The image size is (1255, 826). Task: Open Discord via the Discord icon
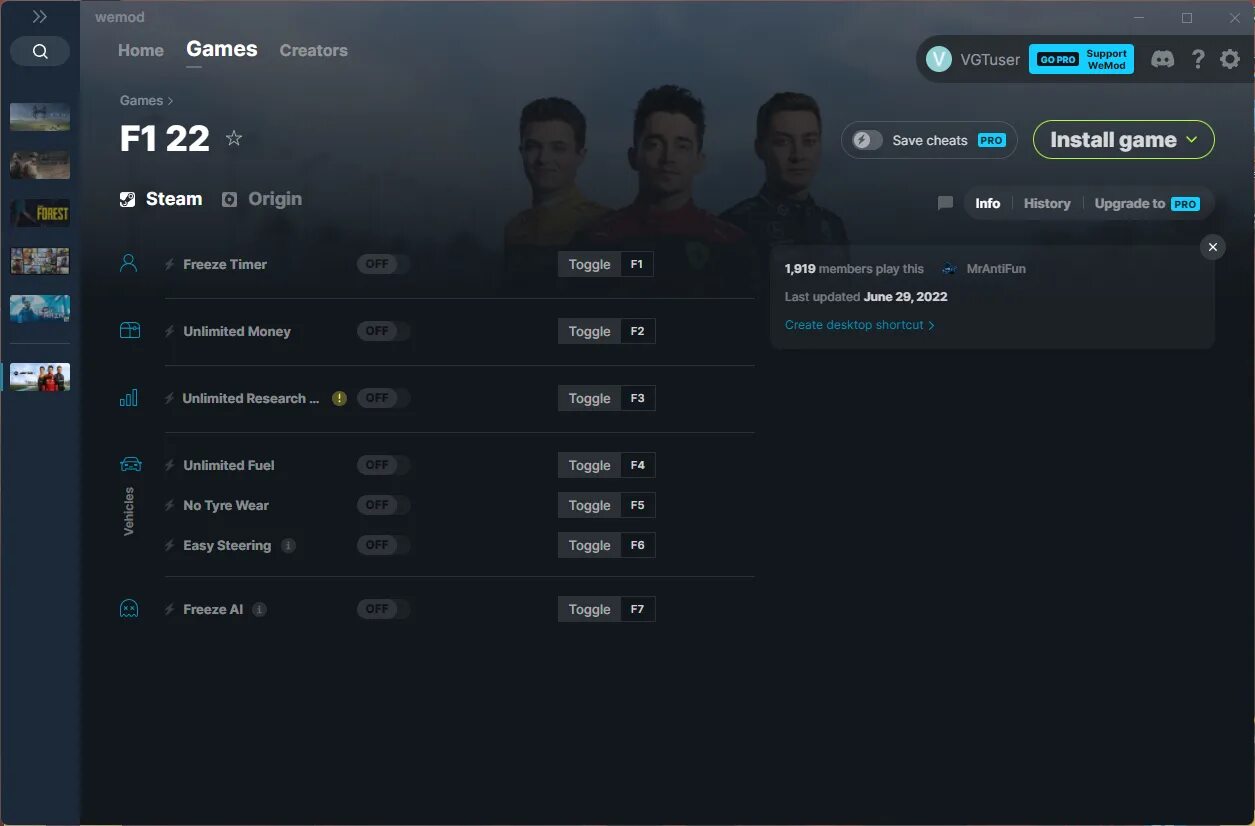click(x=1162, y=59)
